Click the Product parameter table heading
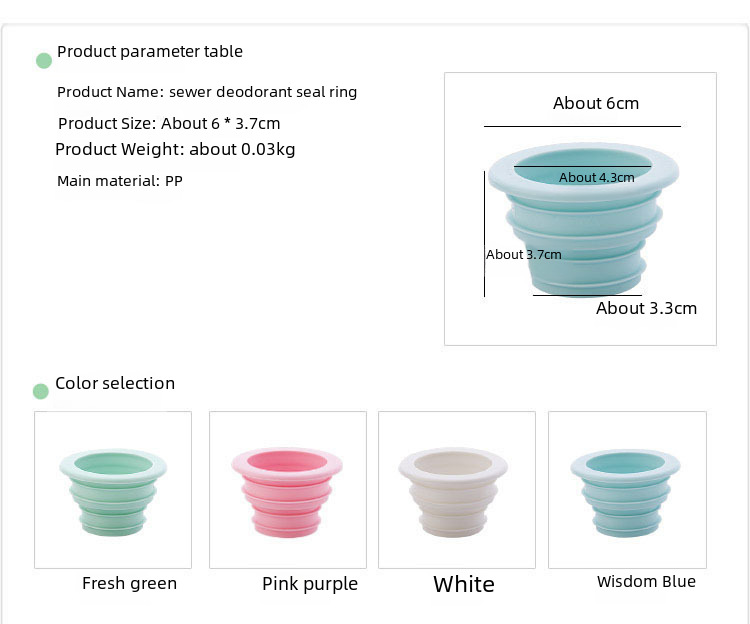Image resolution: width=750 pixels, height=624 pixels. point(150,51)
